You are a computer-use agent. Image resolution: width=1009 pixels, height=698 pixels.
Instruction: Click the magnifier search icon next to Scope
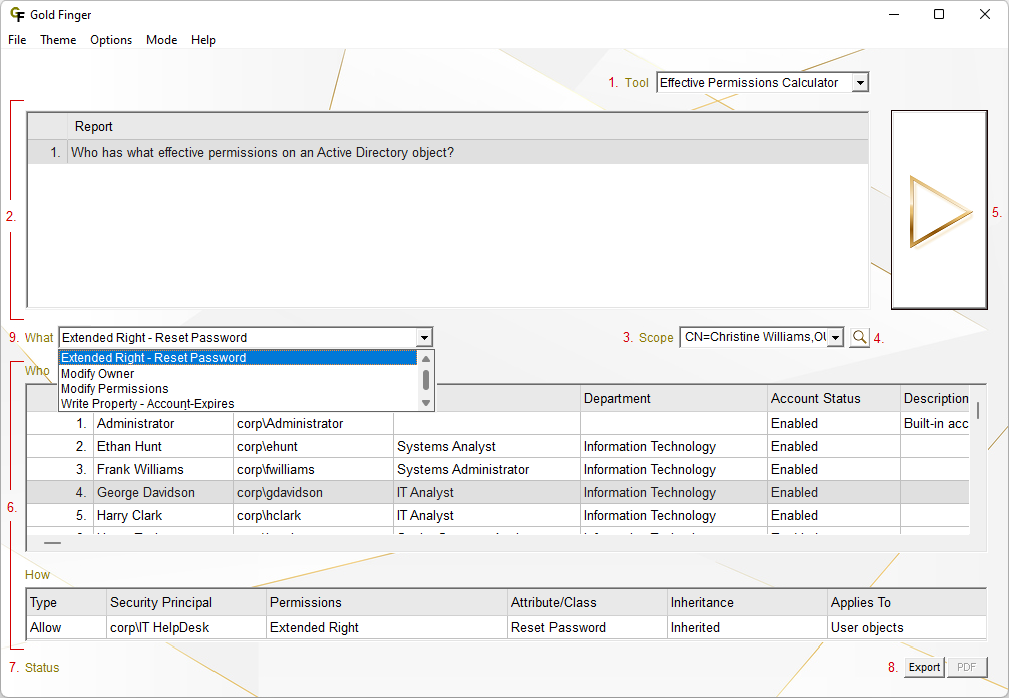click(x=859, y=337)
